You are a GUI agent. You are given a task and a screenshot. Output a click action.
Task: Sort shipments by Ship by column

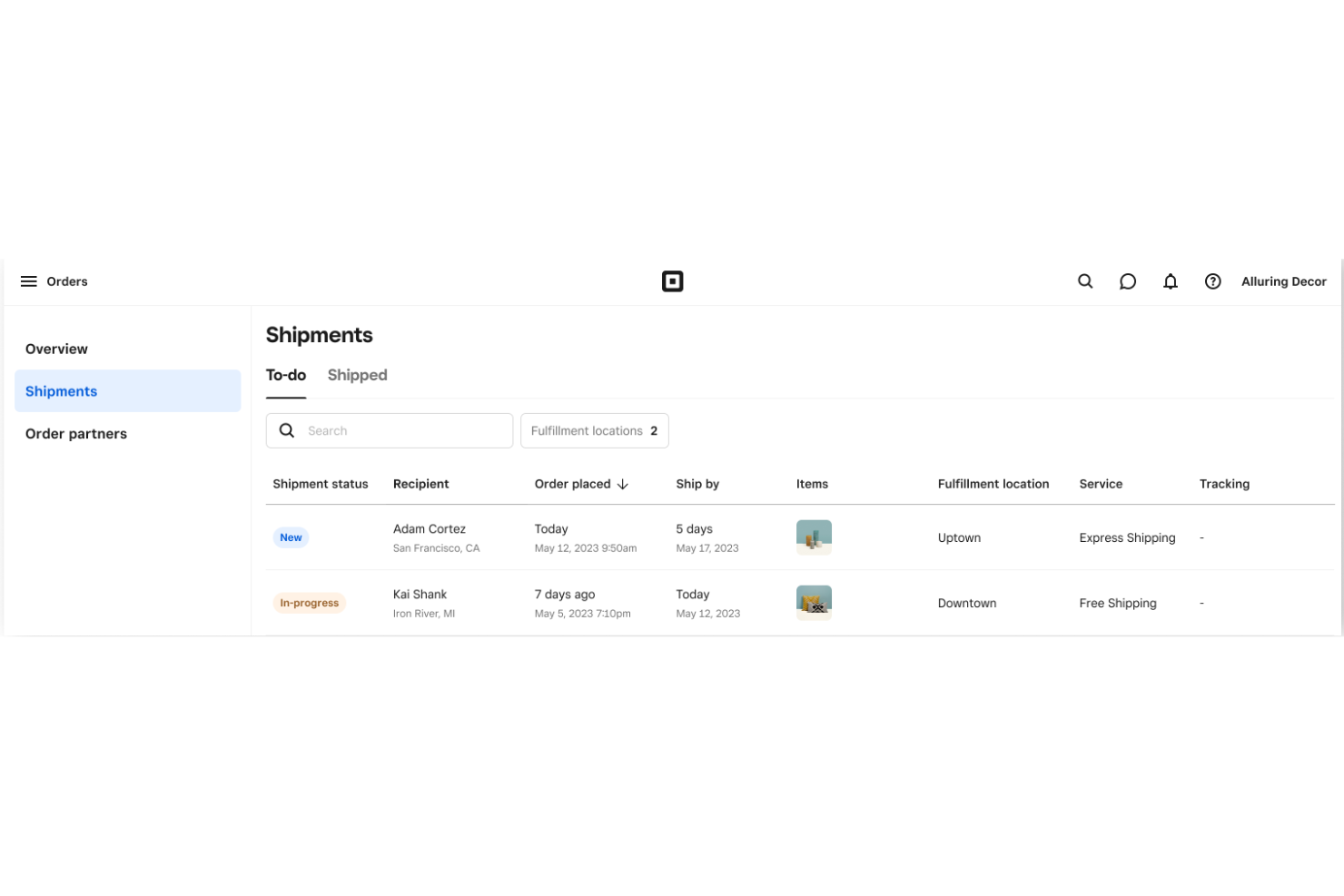point(697,484)
